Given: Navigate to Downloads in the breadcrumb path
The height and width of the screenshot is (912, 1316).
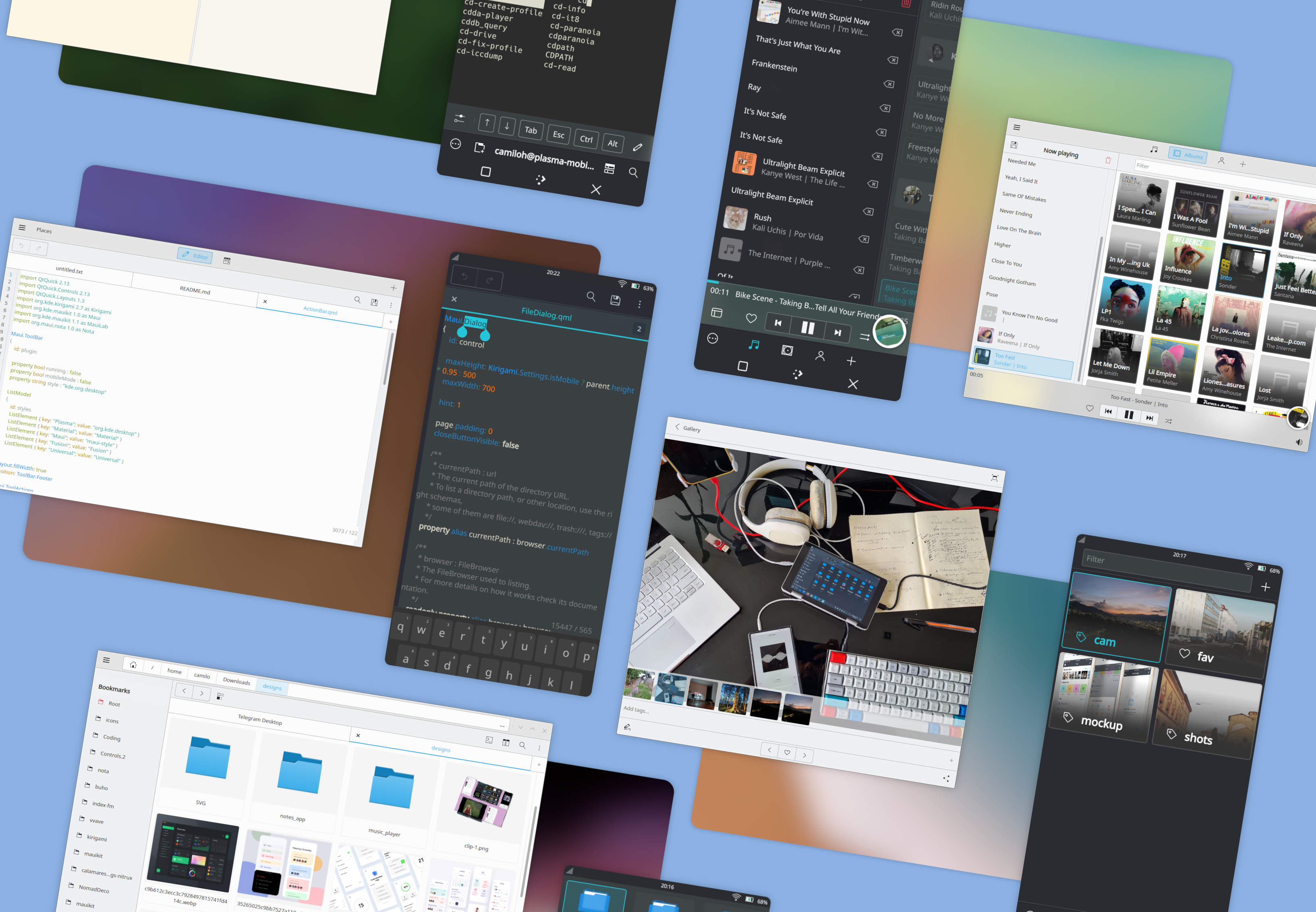Looking at the screenshot, I should 236,681.
